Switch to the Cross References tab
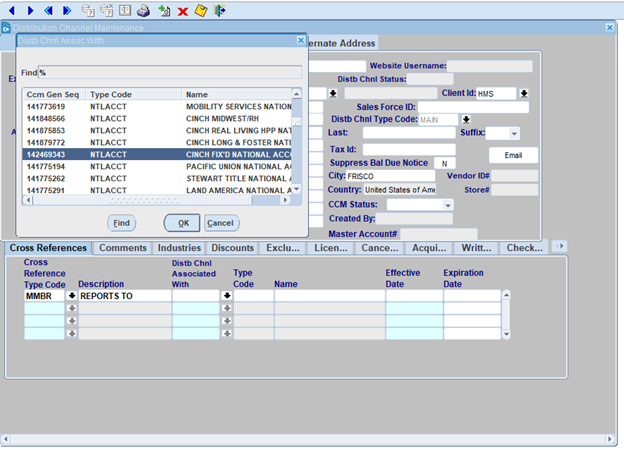This screenshot has width=624, height=450. 48,248
